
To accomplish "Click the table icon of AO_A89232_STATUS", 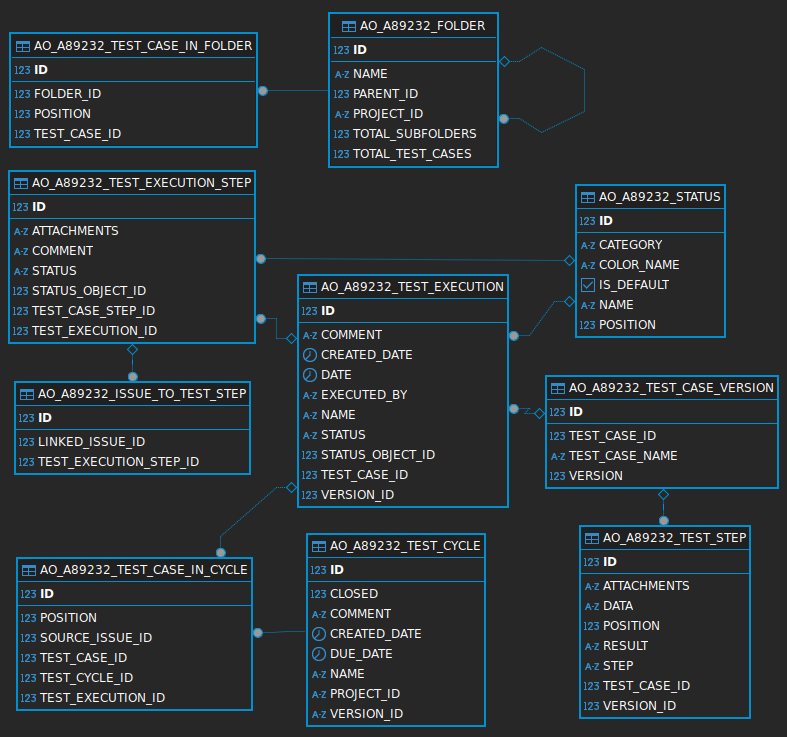I will (588, 197).
